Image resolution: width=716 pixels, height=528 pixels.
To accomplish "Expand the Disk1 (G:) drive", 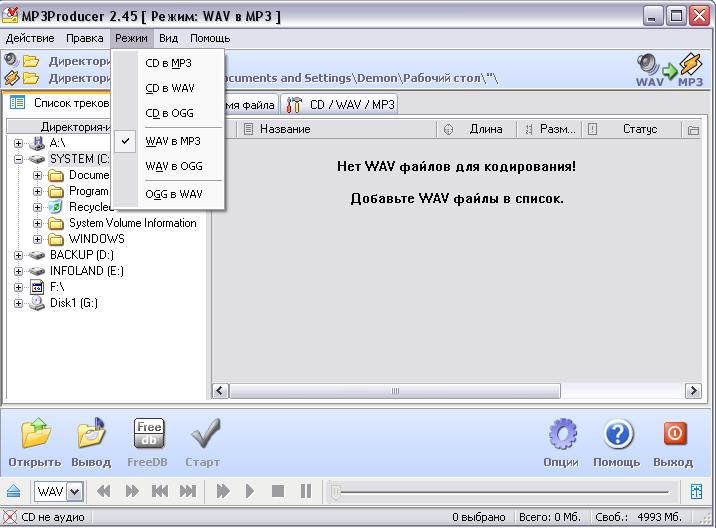I will click(18, 303).
